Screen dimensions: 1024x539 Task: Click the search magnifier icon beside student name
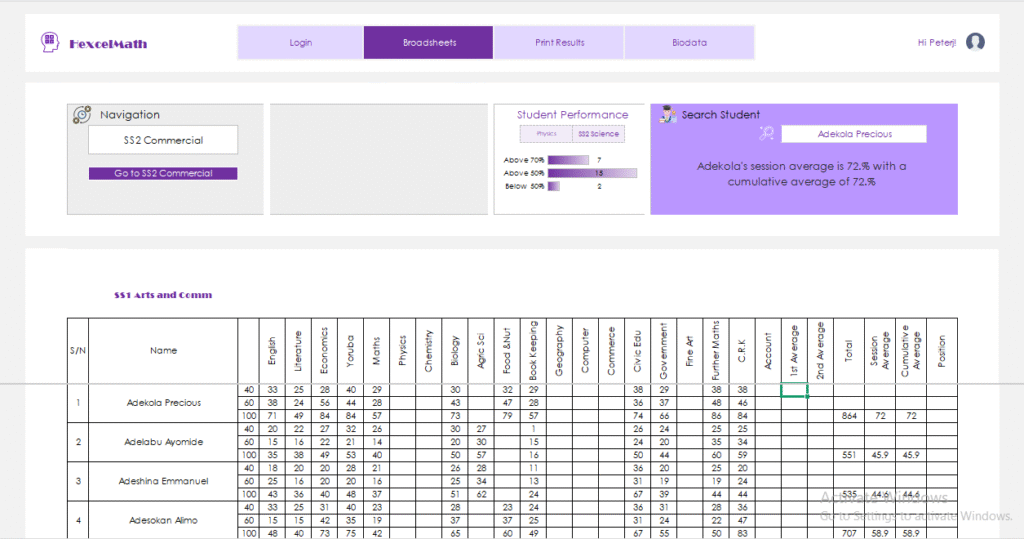pos(767,134)
